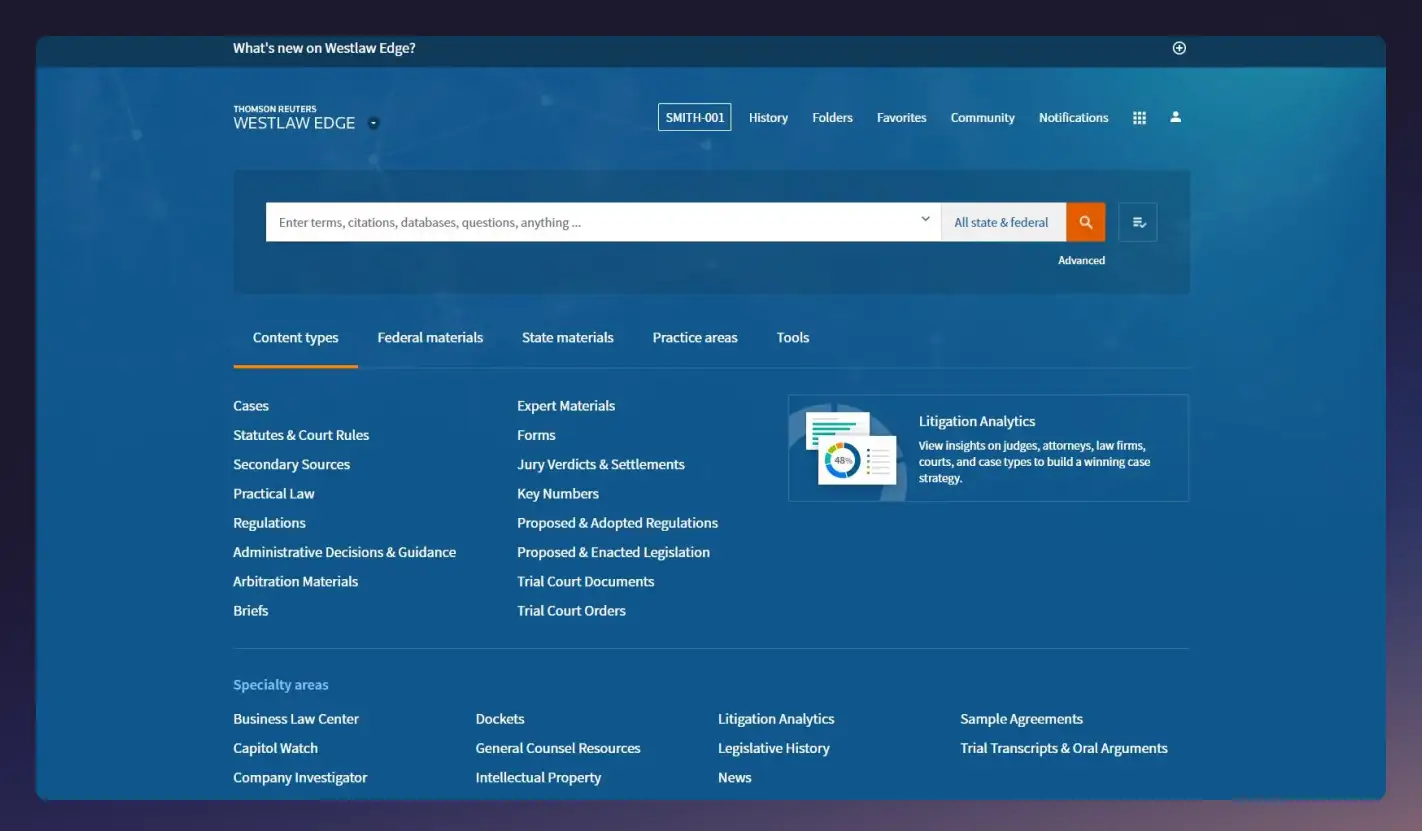Screen dimensions: 1422x831
Task: Expand the What's new banner plus icon
Action: 1179,47
